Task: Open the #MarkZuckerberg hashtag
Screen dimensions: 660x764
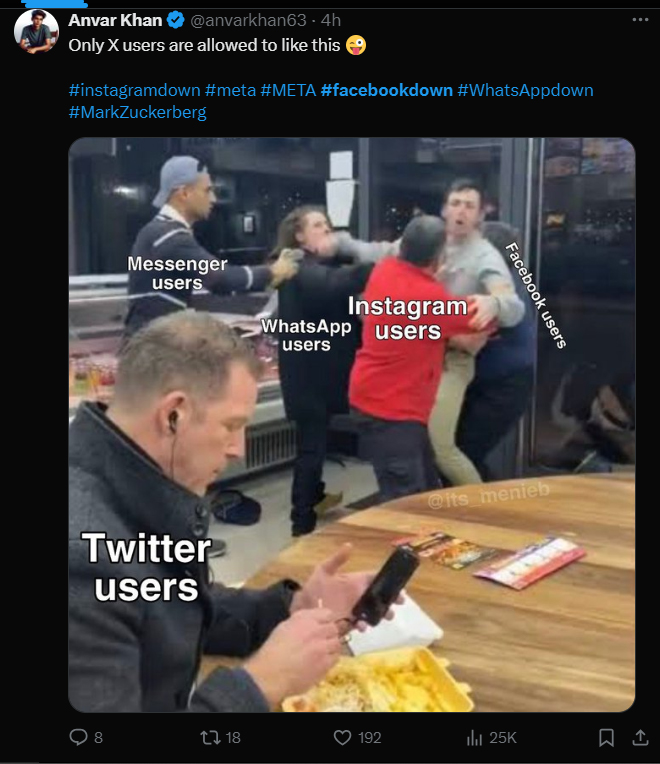Action: [137, 112]
